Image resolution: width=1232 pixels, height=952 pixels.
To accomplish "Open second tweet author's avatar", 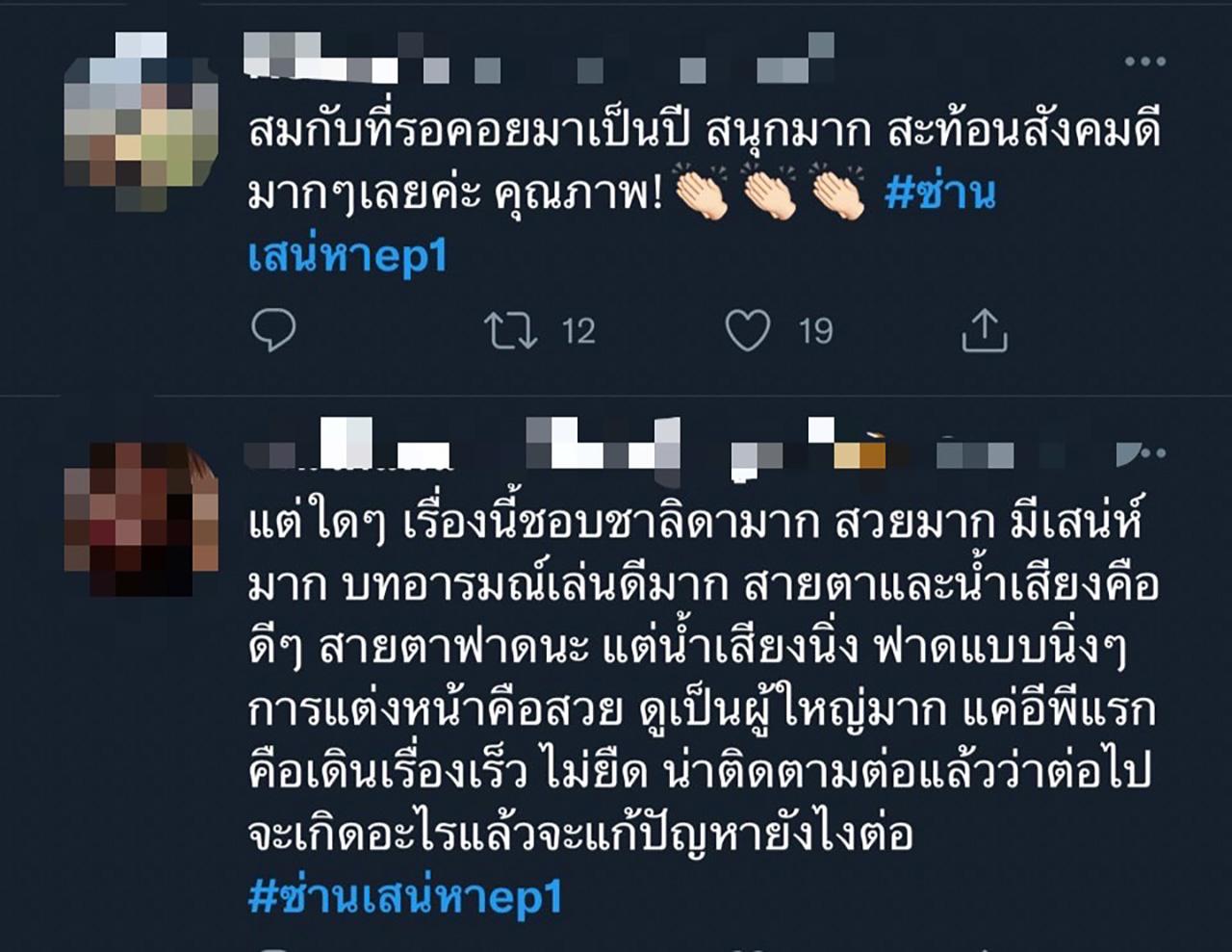I will pos(141,519).
